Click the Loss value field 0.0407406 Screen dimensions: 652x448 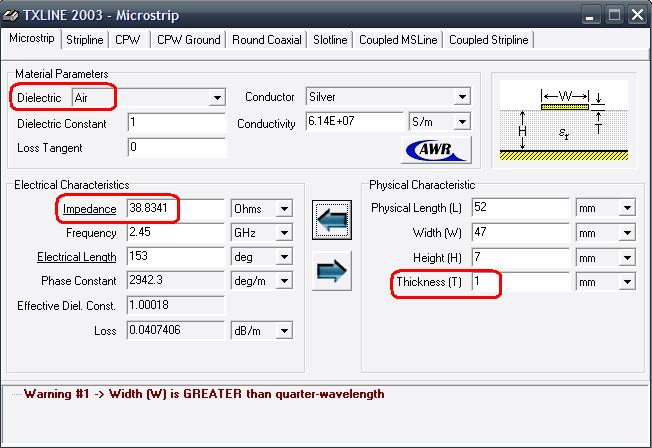[176, 330]
